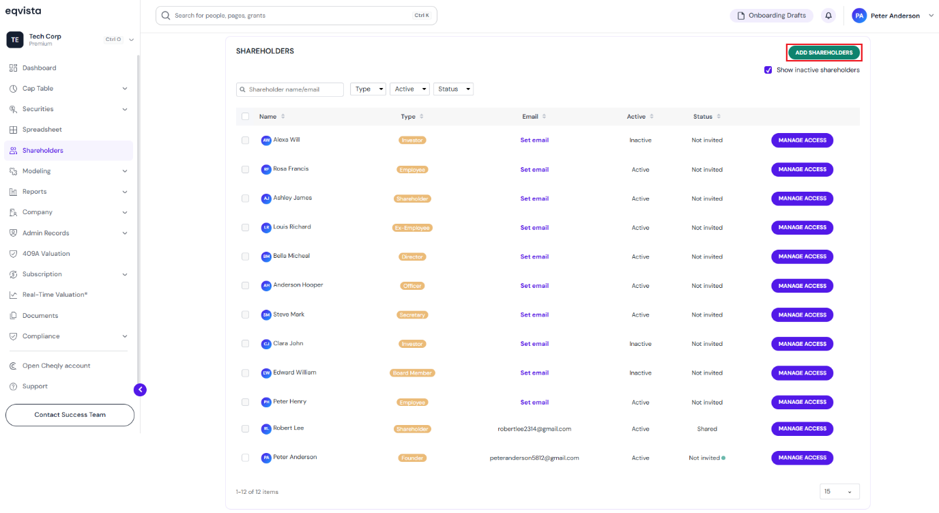The height and width of the screenshot is (513, 939).
Task: Uncheck Show inactive shareholders checkbox
Action: [768, 70]
